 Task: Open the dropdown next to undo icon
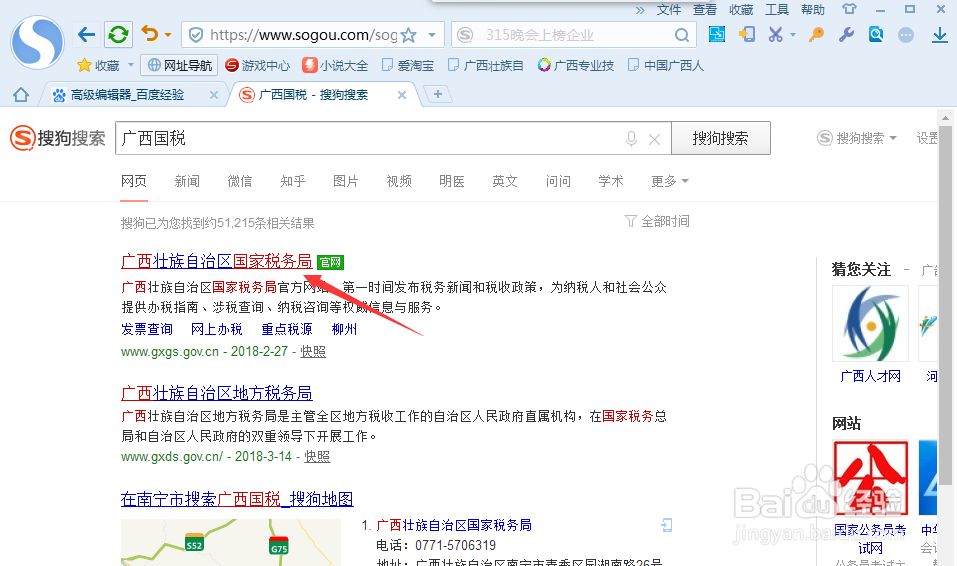168,35
